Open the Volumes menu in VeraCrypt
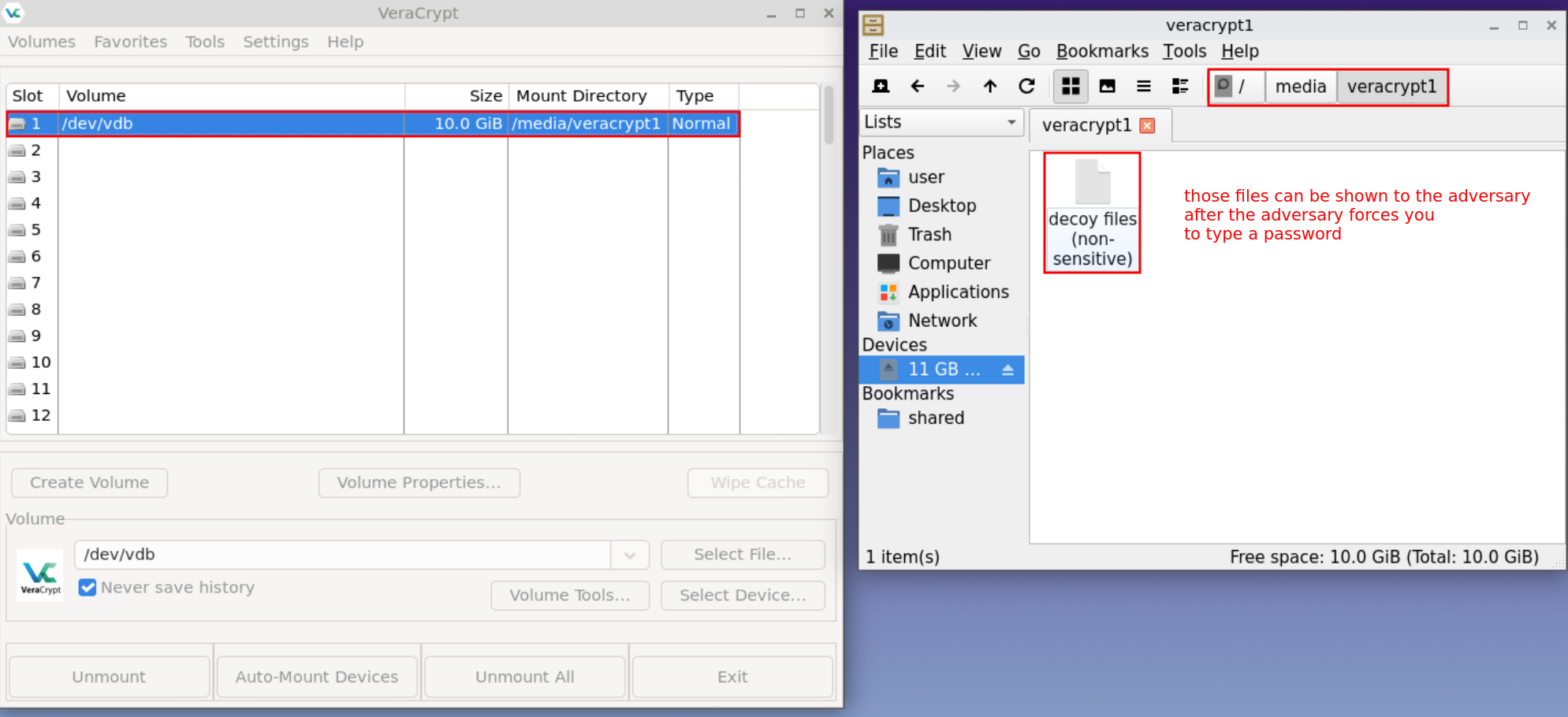Screen dimensions: 1568x717 tap(42, 42)
